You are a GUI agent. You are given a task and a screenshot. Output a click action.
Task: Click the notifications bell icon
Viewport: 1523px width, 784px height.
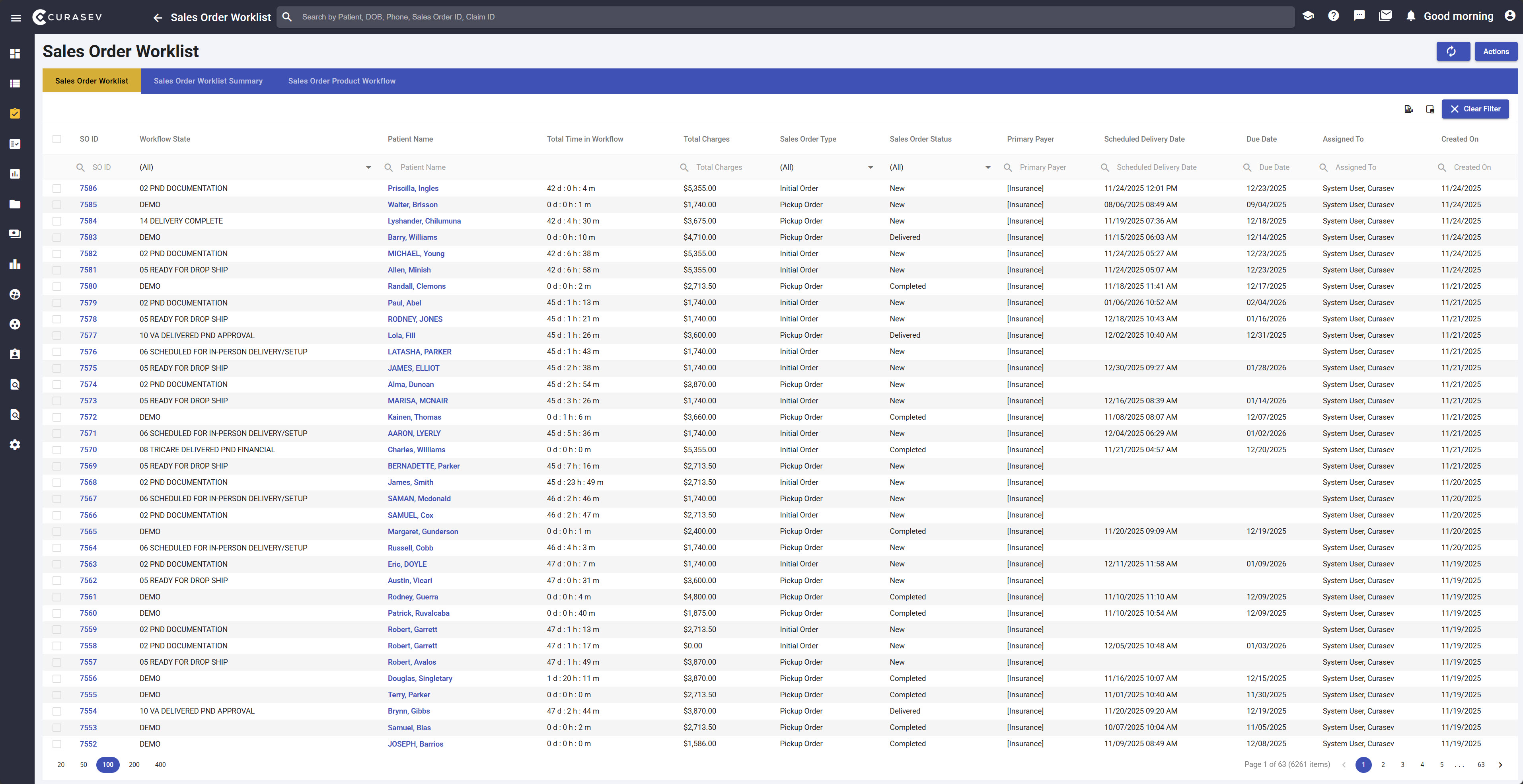coord(1411,16)
